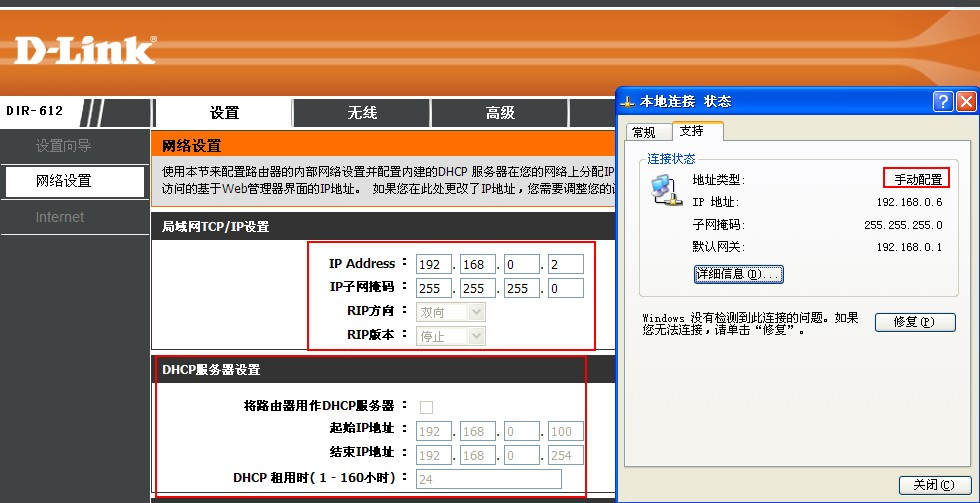The image size is (980, 503).
Task: Expand the RIP版本 dropdown
Action: pos(451,336)
